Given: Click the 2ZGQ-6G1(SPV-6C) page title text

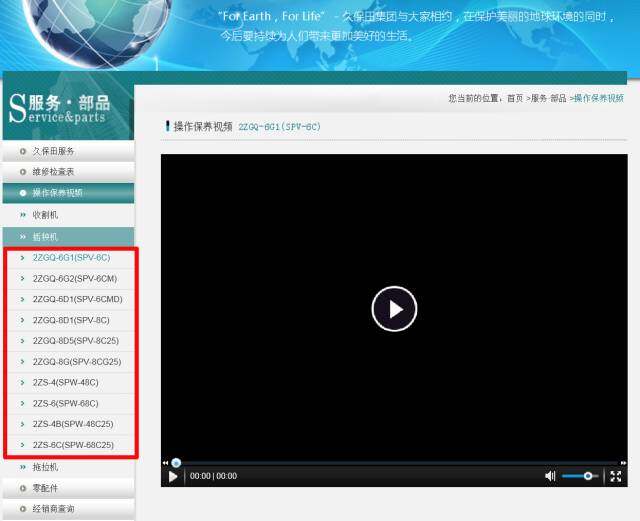Looking at the screenshot, I should click(280, 127).
